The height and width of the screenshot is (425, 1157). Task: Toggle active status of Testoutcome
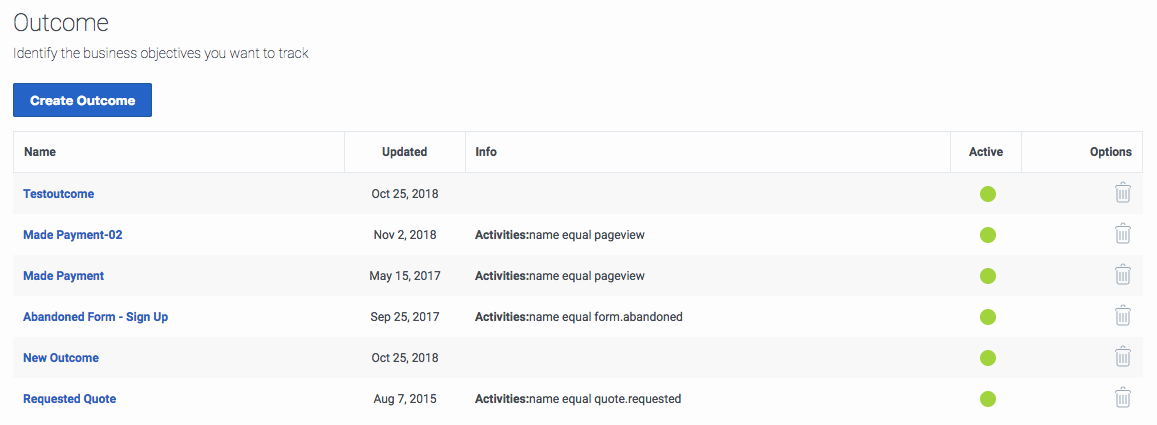(x=987, y=194)
